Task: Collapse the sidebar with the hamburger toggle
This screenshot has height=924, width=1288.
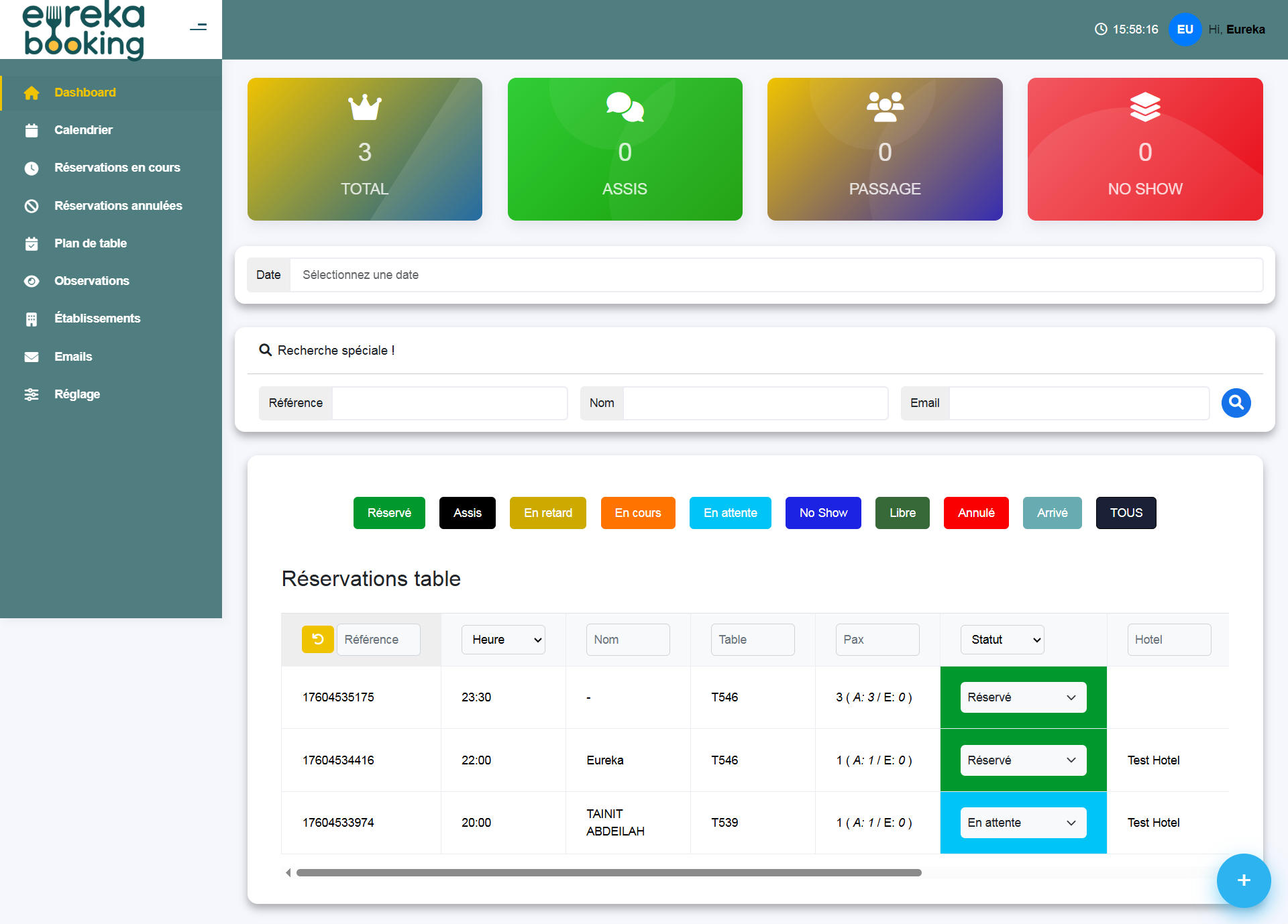Action: 199,27
